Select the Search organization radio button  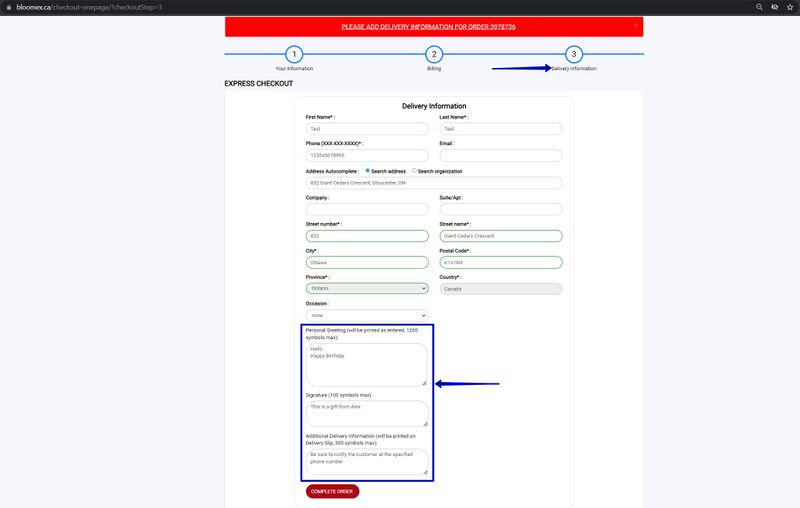[414, 171]
